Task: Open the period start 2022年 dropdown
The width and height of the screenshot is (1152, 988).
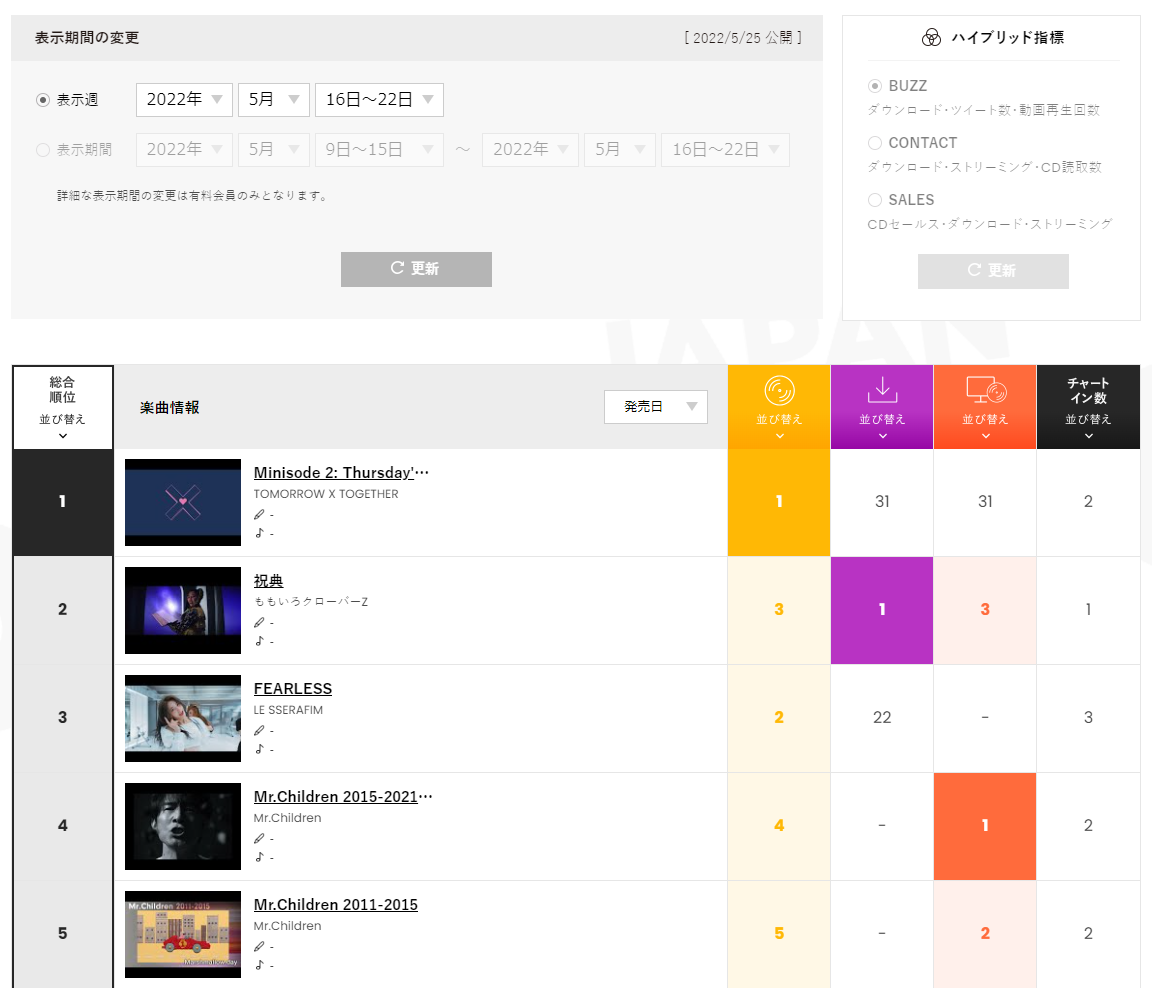Action: [184, 150]
